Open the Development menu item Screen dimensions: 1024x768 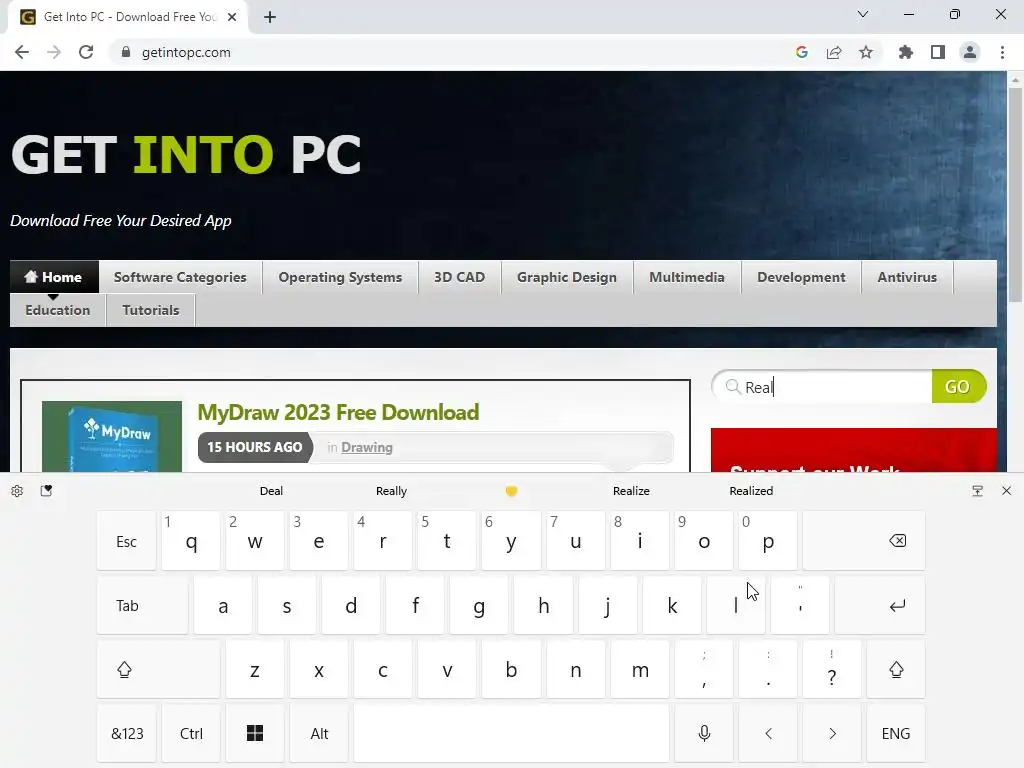pos(801,277)
